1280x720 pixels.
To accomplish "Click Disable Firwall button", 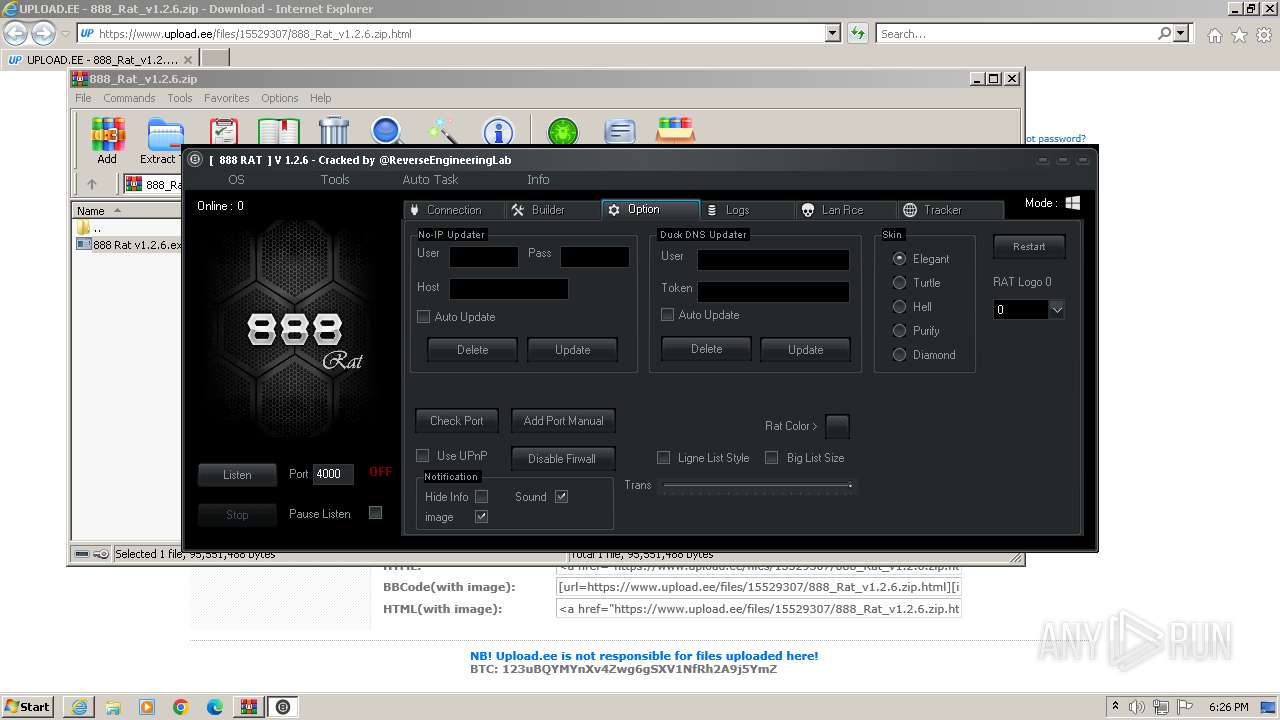I will [562, 459].
